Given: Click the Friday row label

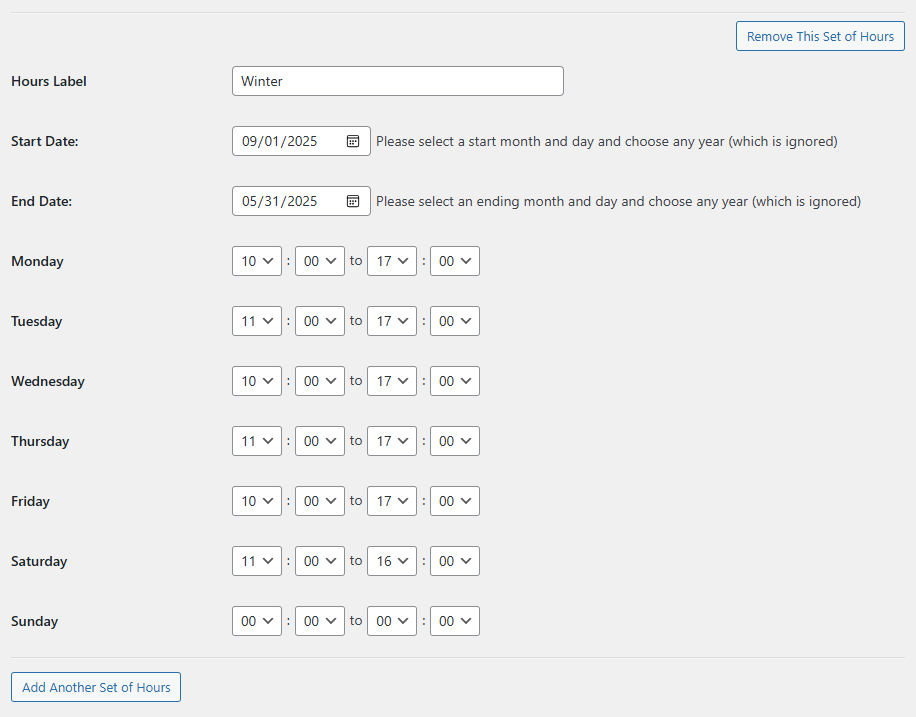Looking at the screenshot, I should coord(30,501).
